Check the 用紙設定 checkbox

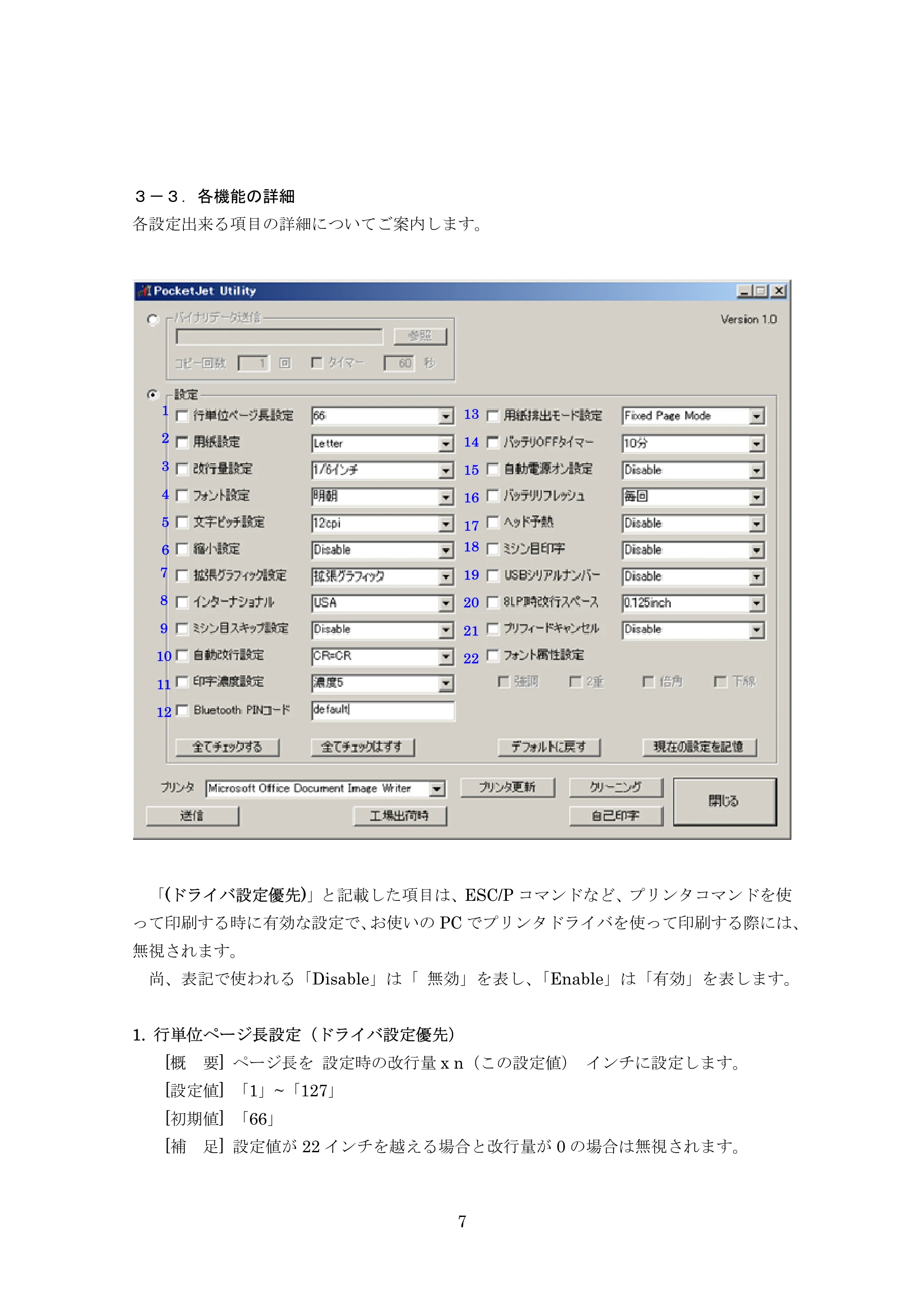[x=182, y=443]
